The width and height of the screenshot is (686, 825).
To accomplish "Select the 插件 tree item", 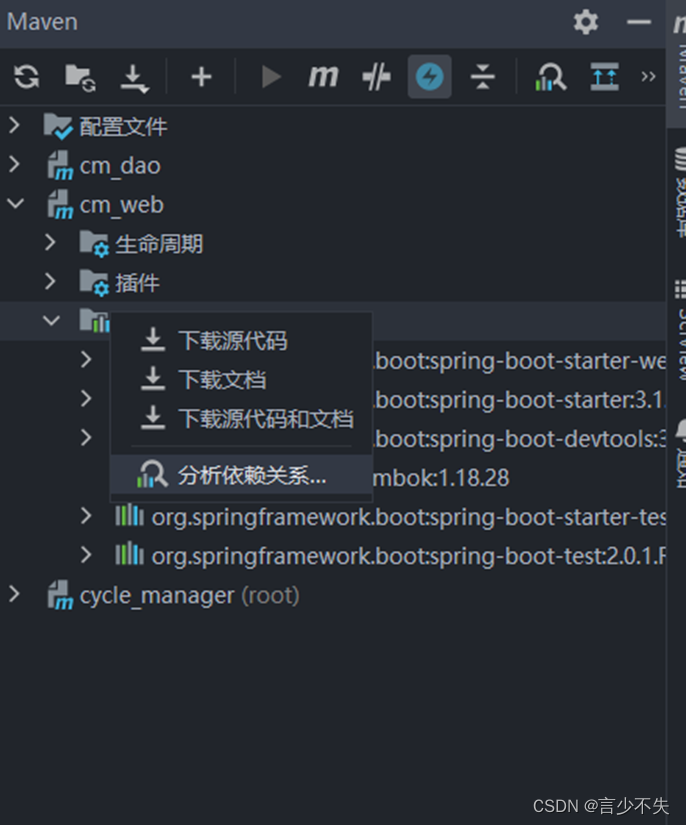I will click(137, 283).
